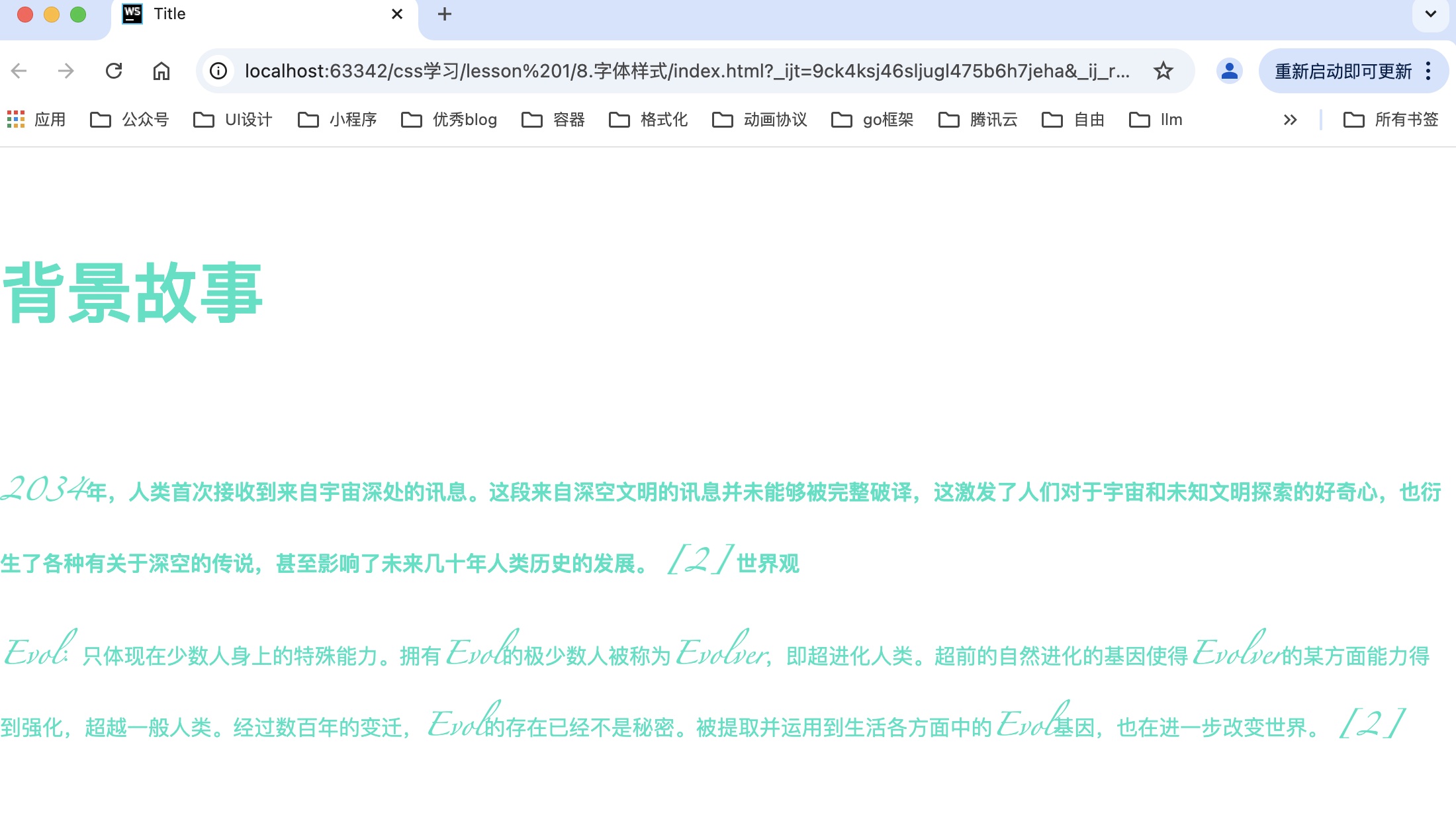Viewport: 1456px width, 819px height.
Task: Bookmark this page with the star icon
Action: point(1163,71)
